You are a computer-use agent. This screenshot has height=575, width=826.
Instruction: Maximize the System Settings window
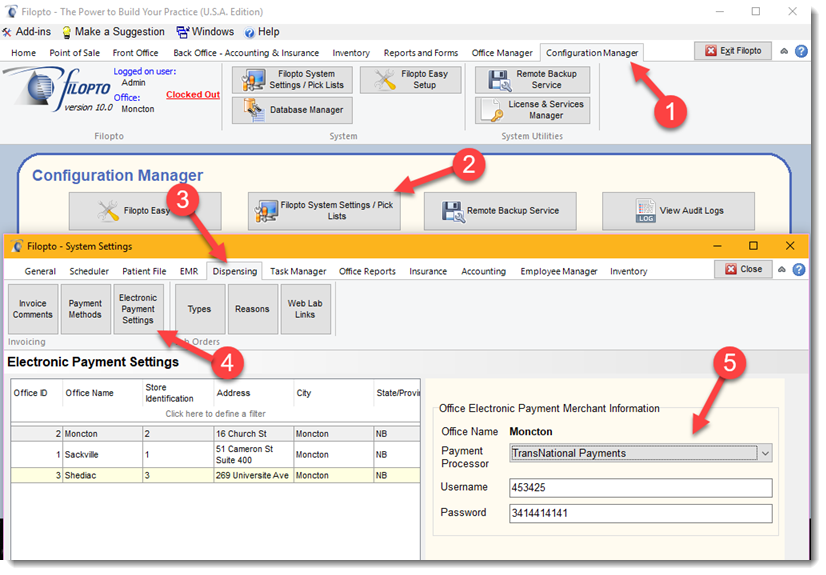click(753, 246)
